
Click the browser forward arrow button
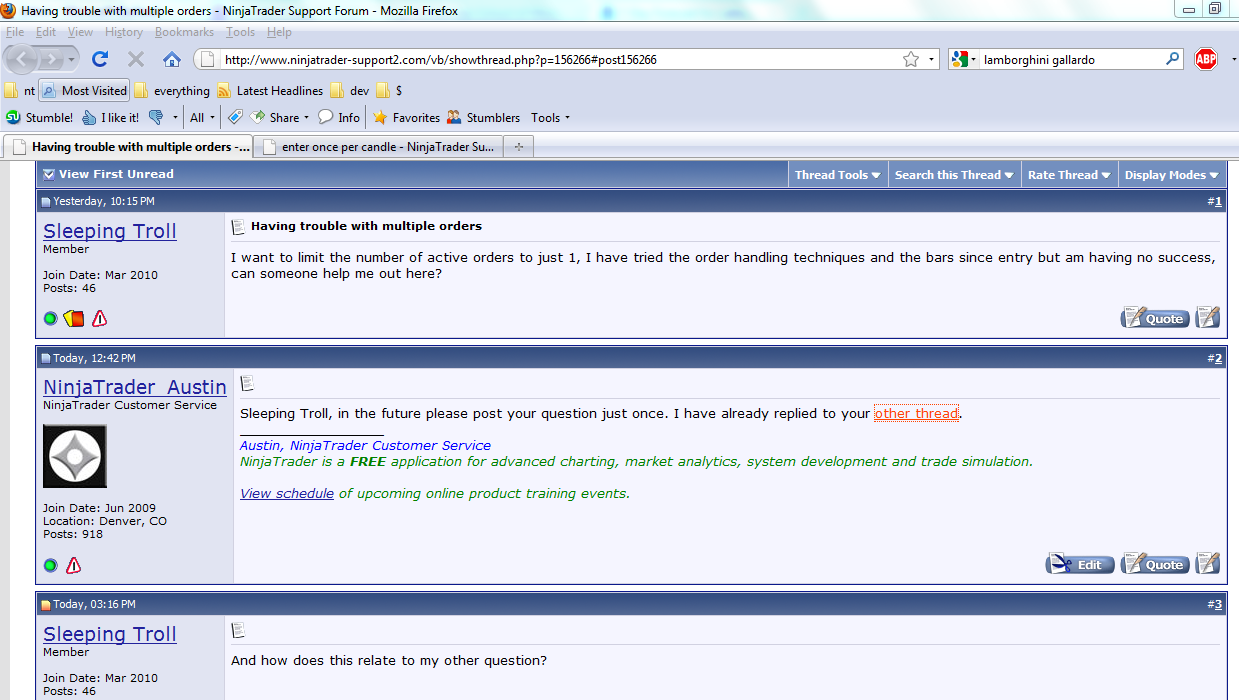[x=51, y=59]
